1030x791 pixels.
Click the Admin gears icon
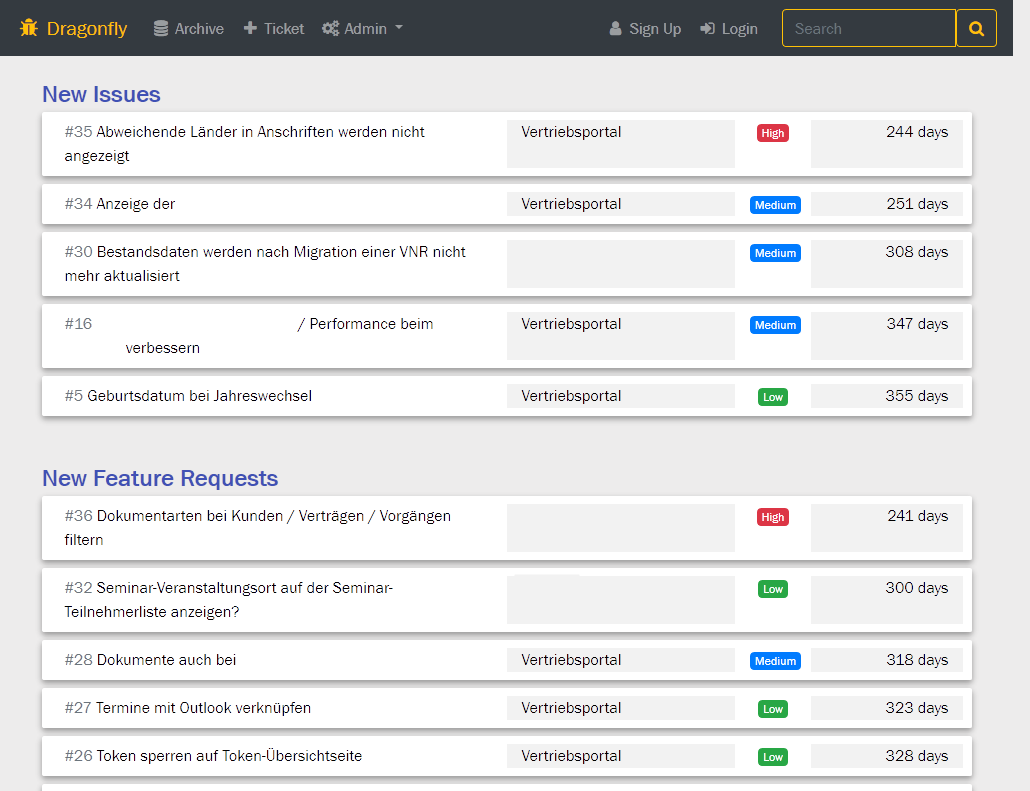click(x=331, y=29)
